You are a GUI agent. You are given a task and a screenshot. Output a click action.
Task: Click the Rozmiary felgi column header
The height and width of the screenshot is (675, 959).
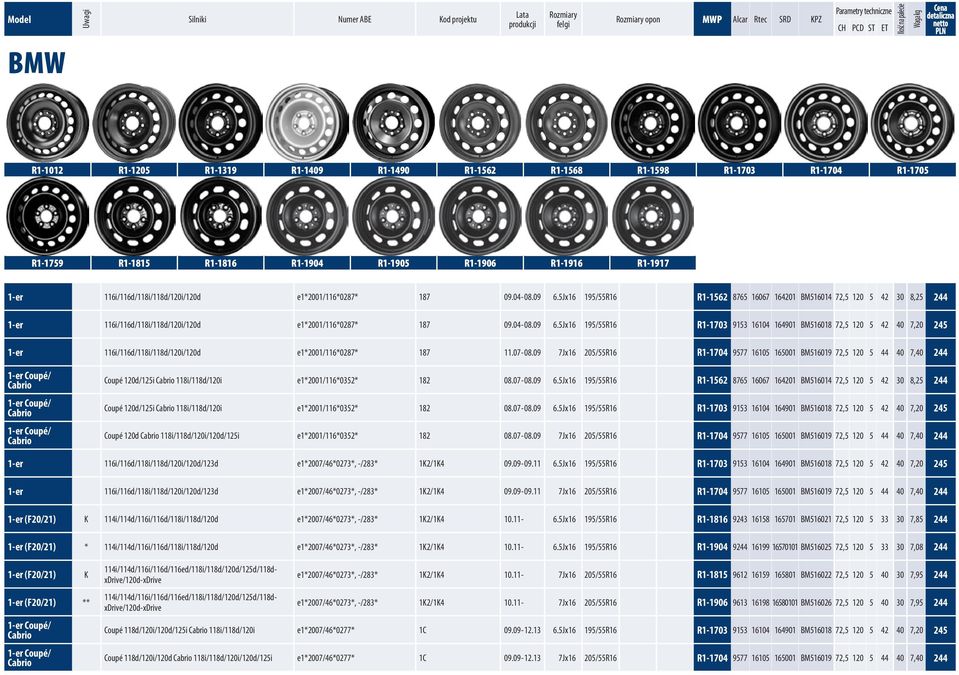click(563, 19)
